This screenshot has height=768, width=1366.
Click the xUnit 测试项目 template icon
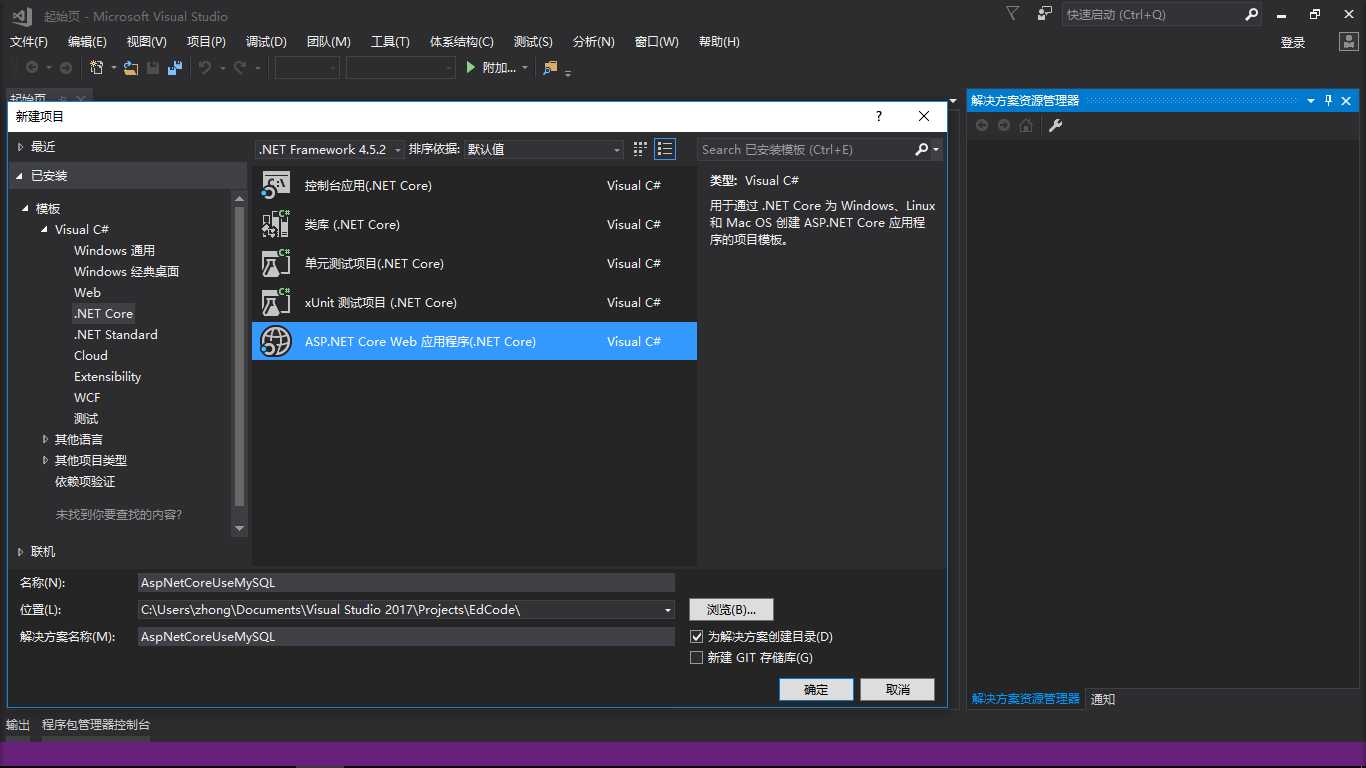tap(276, 302)
